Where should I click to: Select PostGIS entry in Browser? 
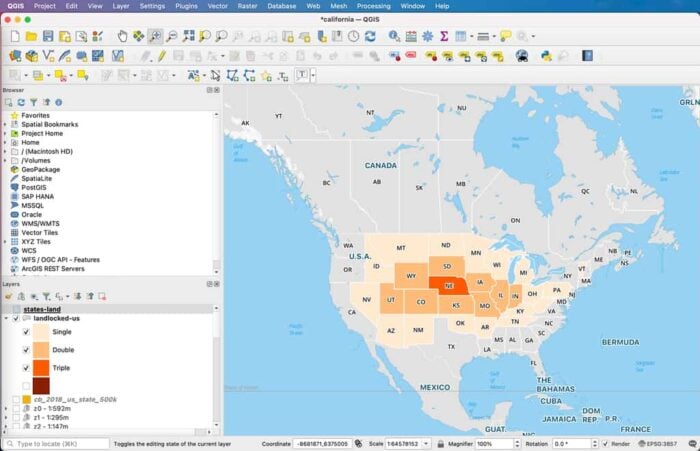pyautogui.click(x=34, y=187)
